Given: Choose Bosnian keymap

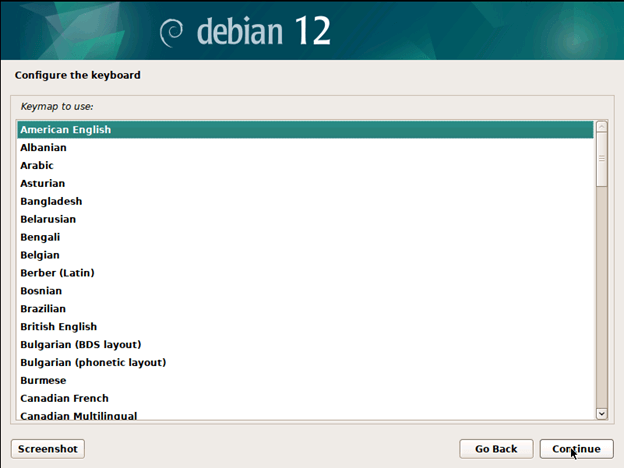Looking at the screenshot, I should (305, 291).
